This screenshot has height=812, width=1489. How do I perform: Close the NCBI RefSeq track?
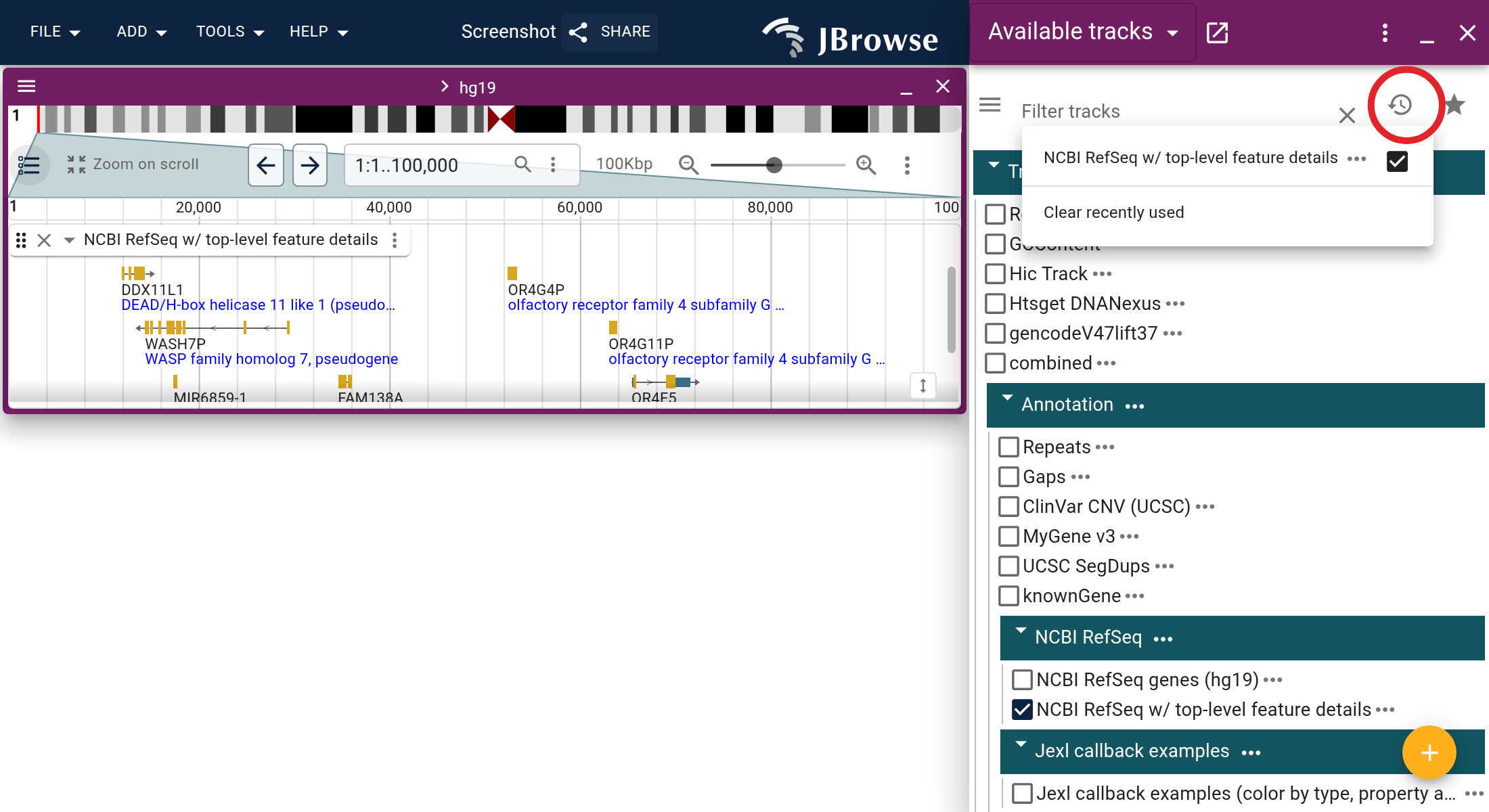click(44, 240)
